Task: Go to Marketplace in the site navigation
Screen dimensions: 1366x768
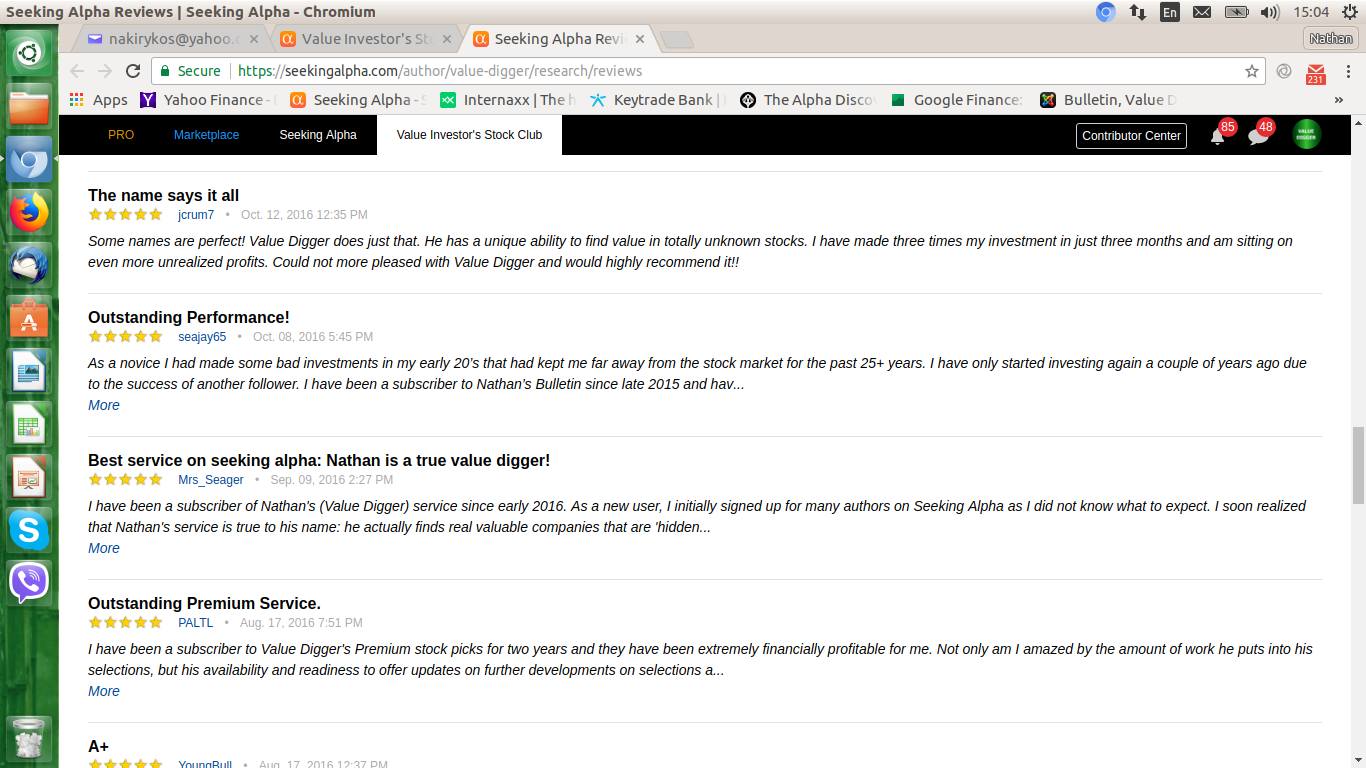Action: click(x=206, y=135)
